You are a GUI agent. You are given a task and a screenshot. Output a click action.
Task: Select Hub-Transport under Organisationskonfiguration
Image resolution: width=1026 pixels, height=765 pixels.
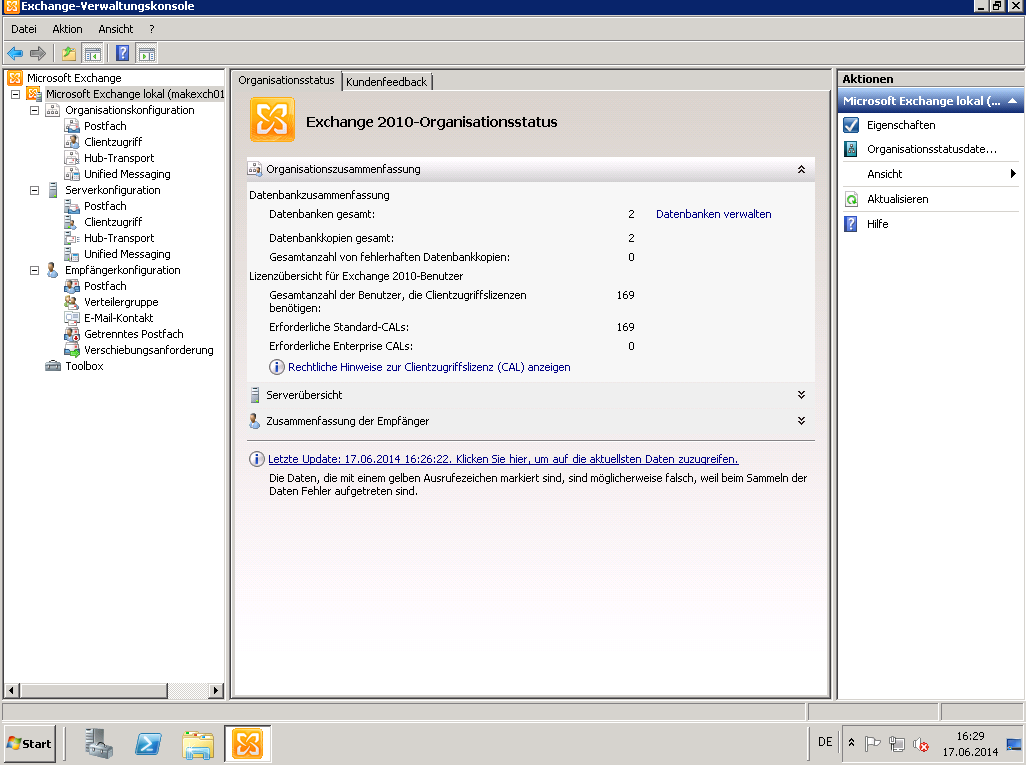pos(119,158)
